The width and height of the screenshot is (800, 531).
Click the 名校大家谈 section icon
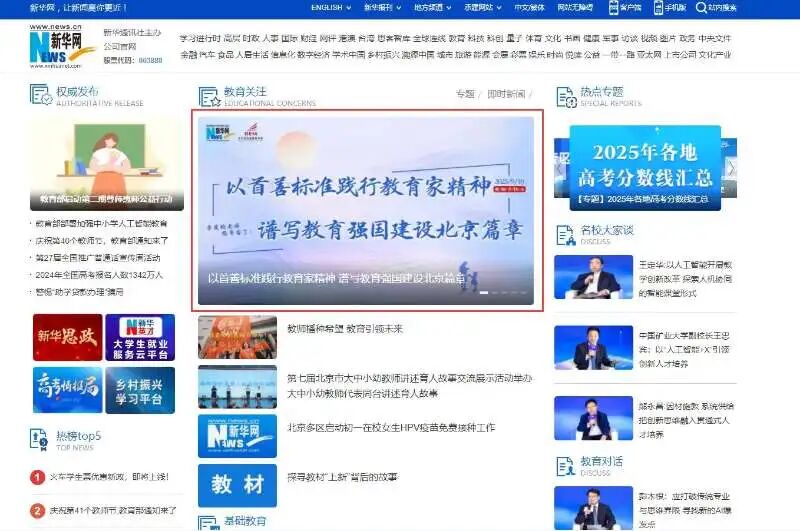566,235
